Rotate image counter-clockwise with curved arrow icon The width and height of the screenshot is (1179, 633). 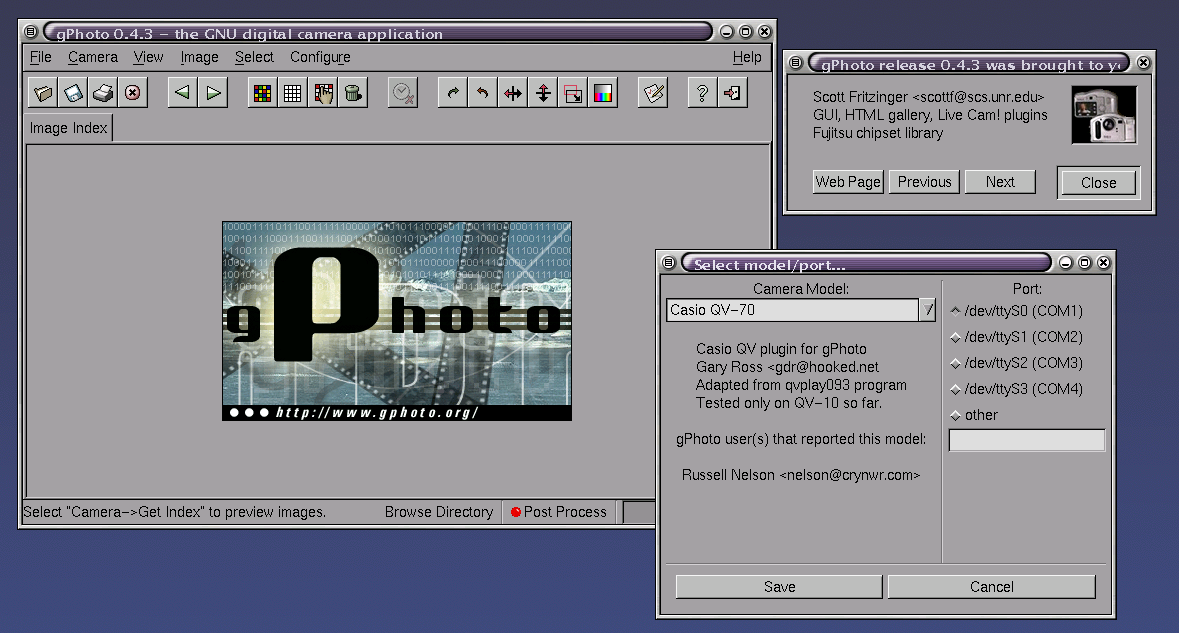click(483, 93)
